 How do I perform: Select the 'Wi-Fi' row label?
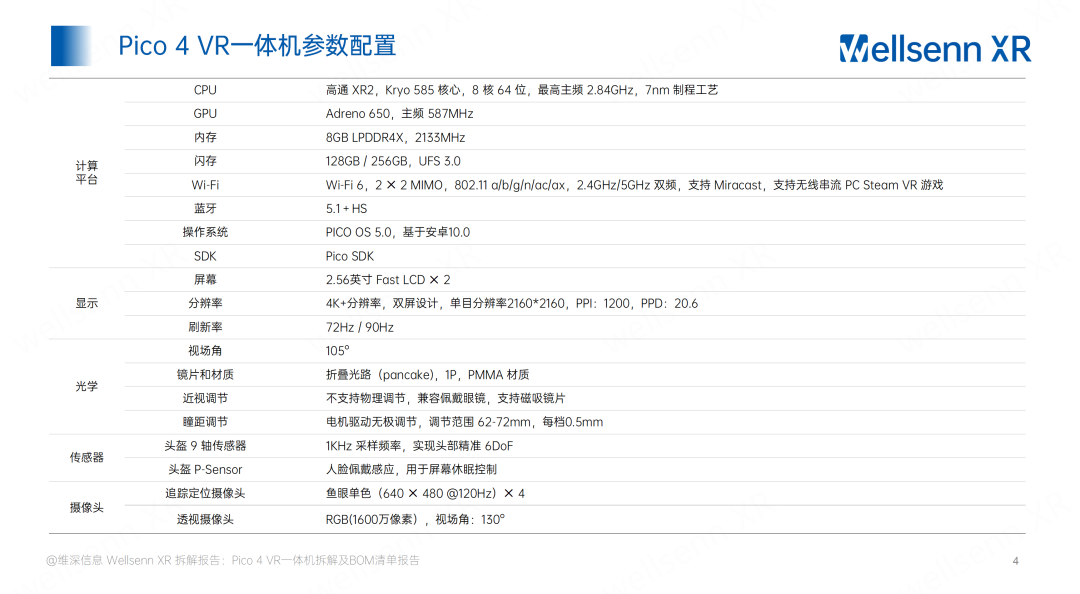(205, 185)
